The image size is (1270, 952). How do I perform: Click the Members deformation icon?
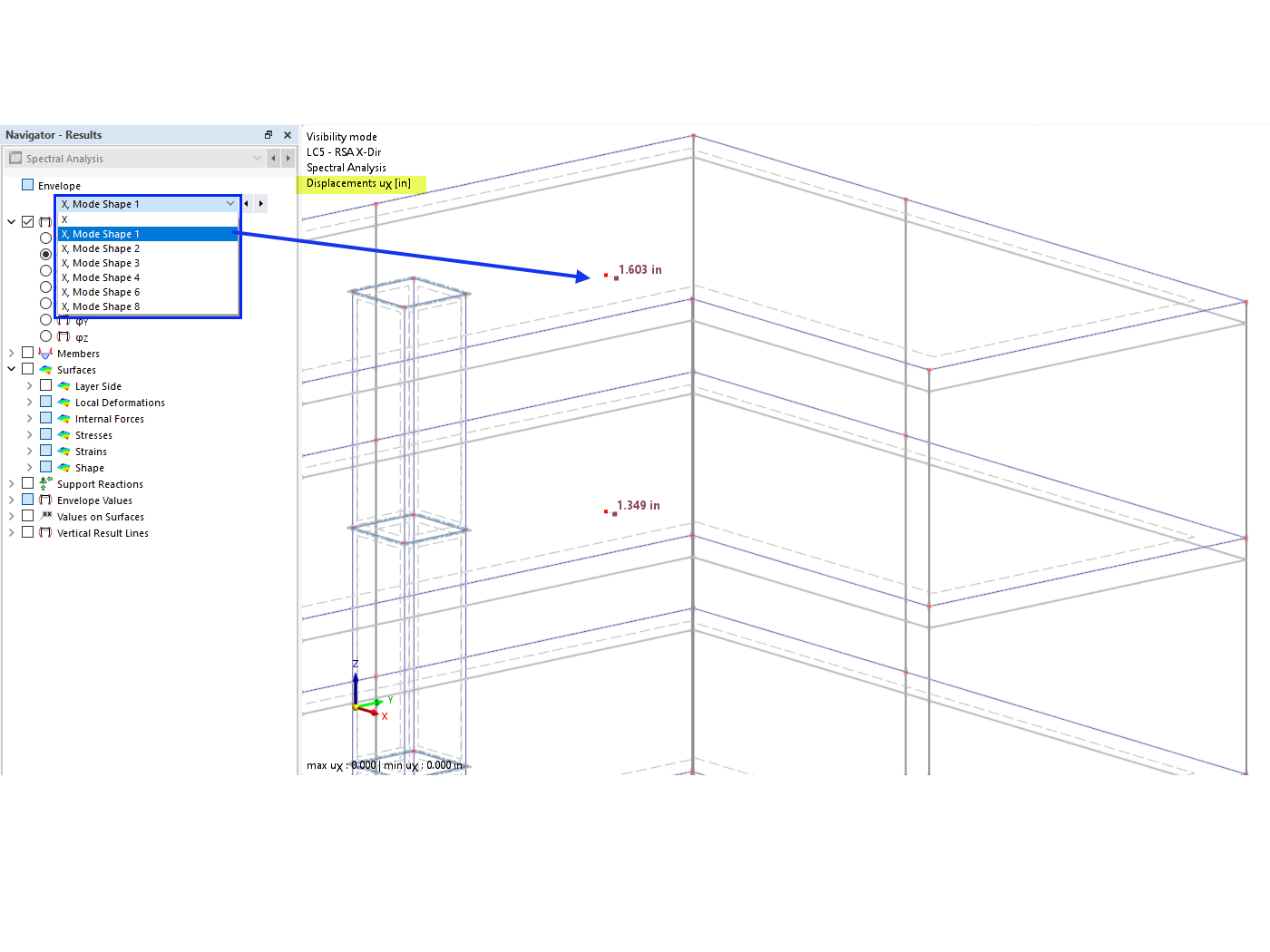pyautogui.click(x=44, y=351)
